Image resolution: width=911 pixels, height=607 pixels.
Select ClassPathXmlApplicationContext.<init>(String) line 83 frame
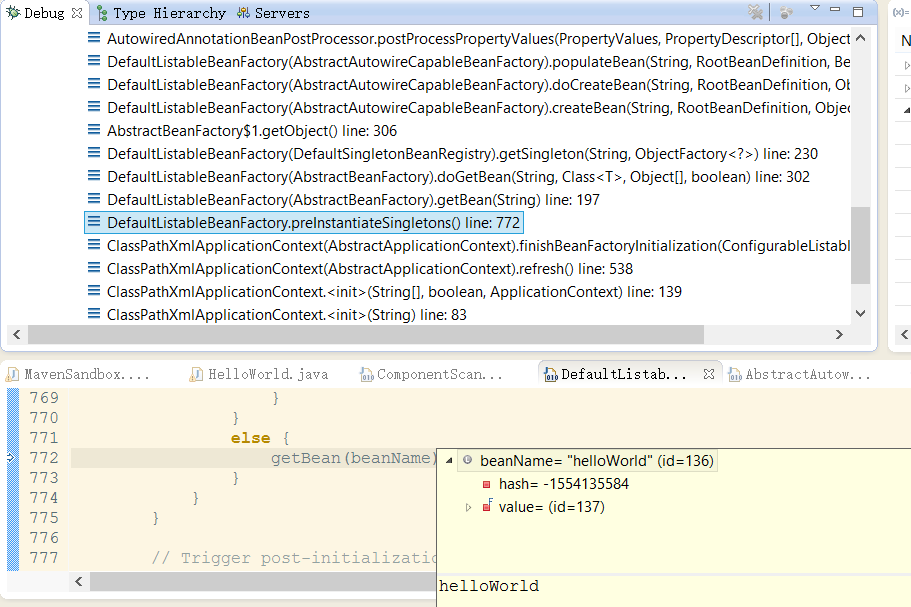277,315
